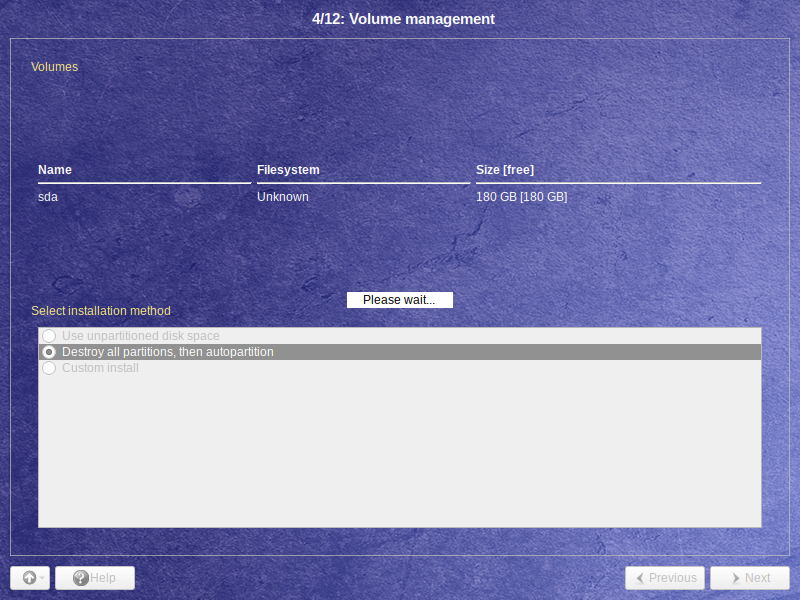This screenshot has width=800, height=600.
Task: Click the sda volume name
Action: click(x=48, y=197)
